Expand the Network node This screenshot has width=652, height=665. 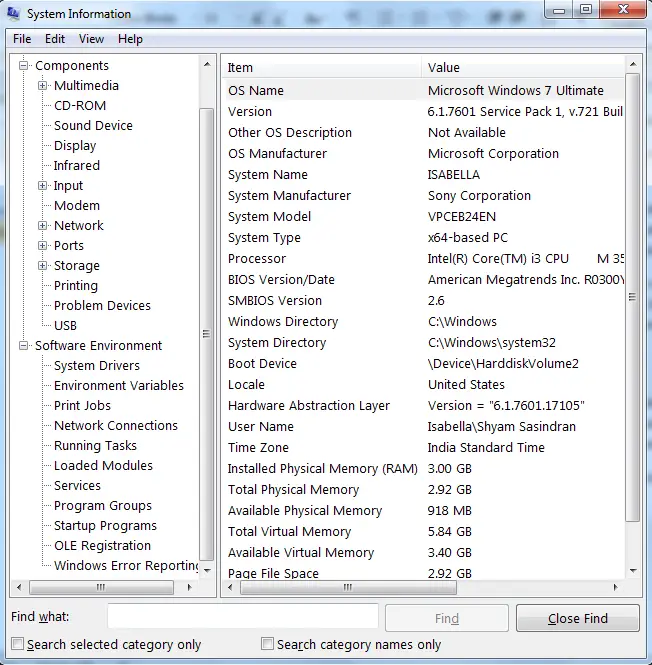pos(42,226)
